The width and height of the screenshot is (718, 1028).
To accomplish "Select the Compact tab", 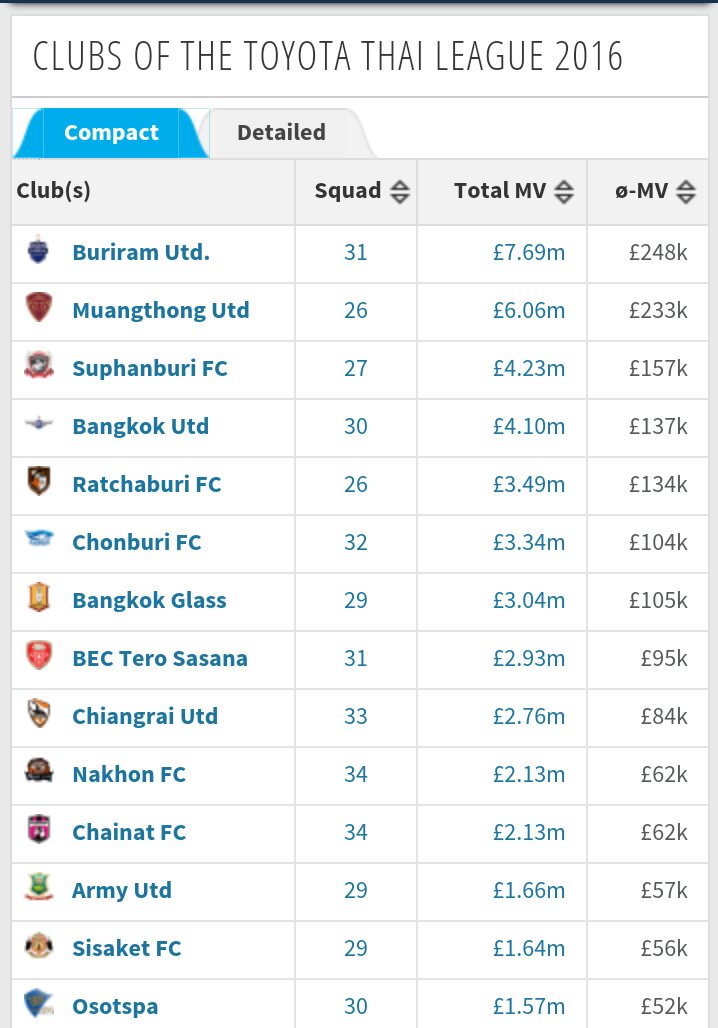I will pos(111,132).
